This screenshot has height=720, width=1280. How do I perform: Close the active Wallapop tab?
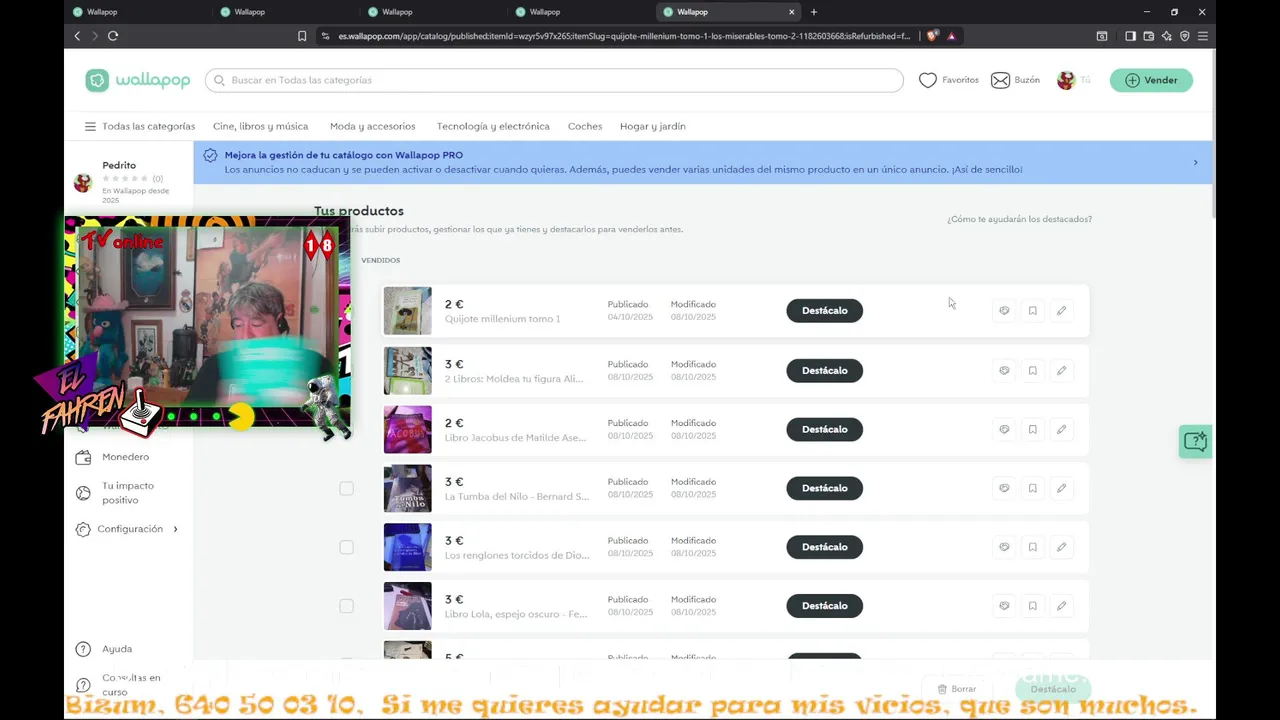click(x=792, y=12)
